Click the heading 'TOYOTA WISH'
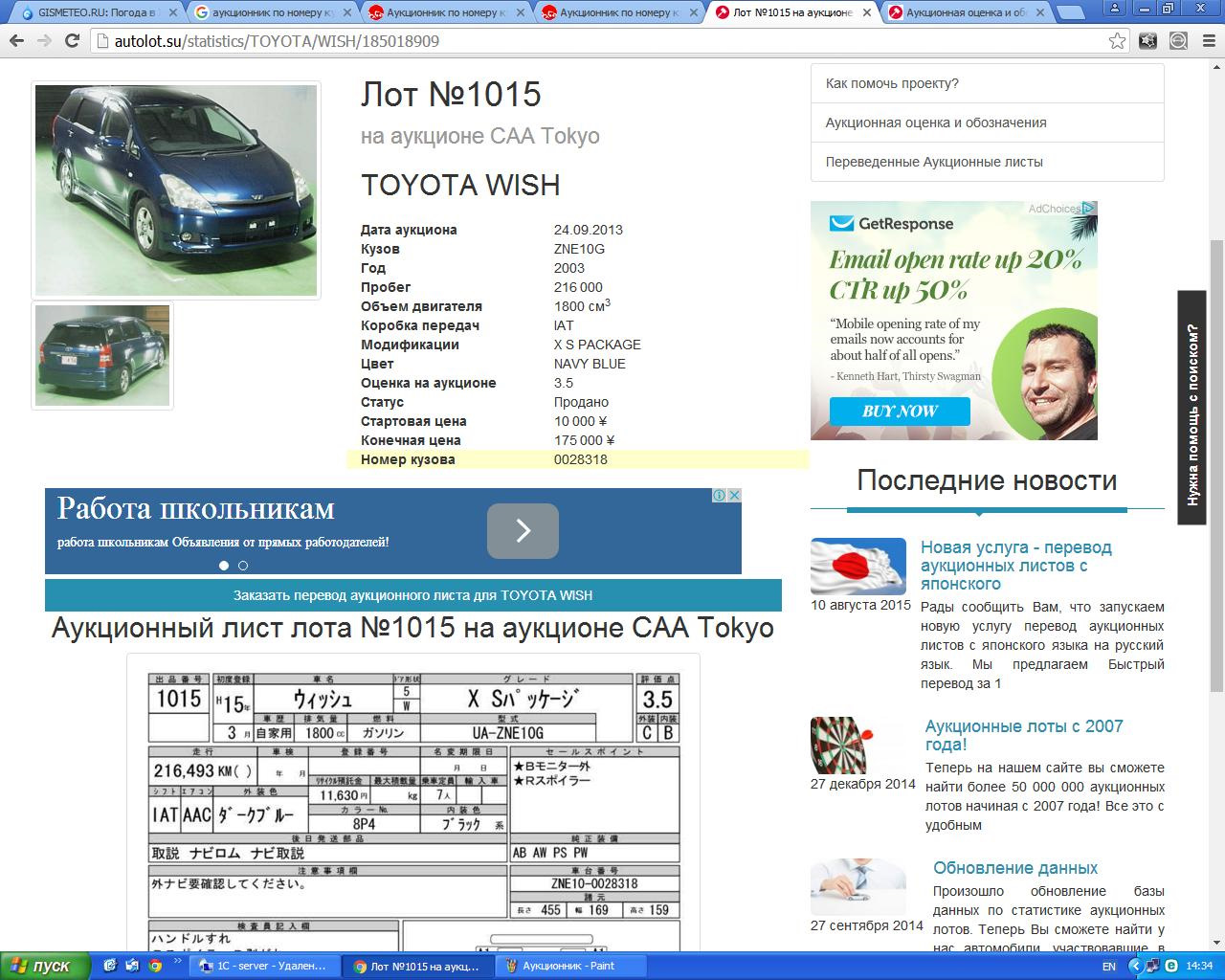Screen dimensions: 1225x980 click(460, 185)
